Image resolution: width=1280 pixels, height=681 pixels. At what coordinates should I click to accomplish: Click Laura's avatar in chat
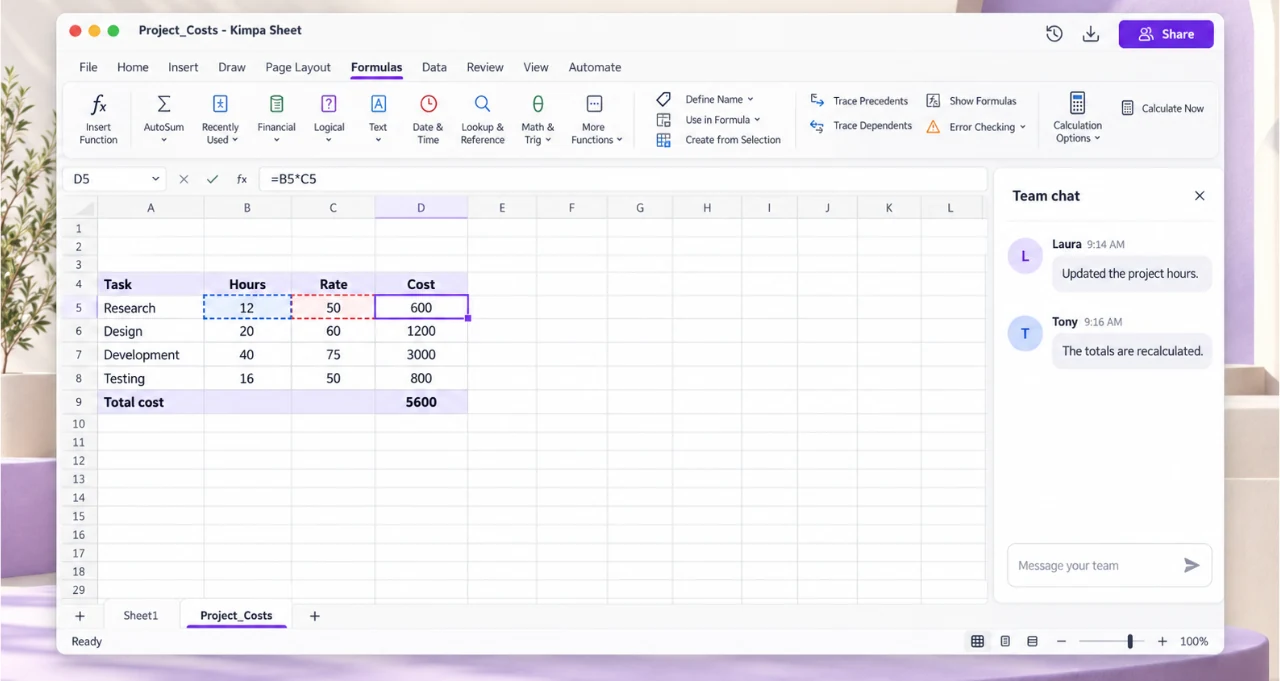click(1025, 256)
